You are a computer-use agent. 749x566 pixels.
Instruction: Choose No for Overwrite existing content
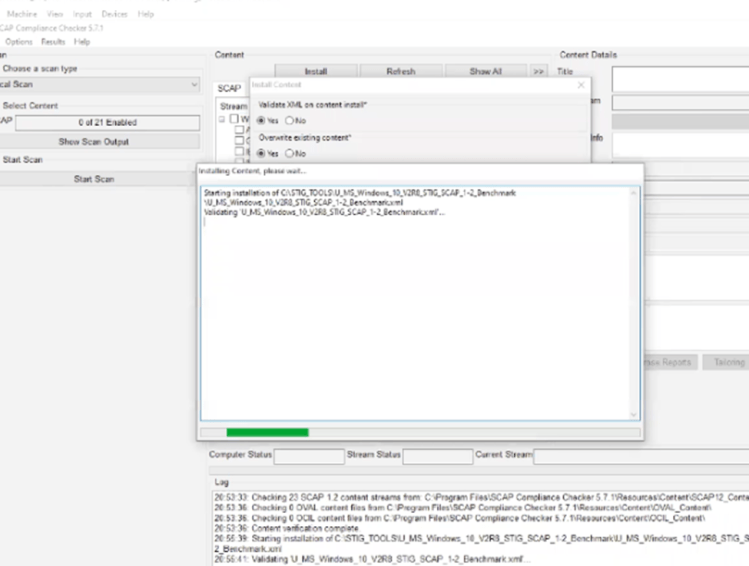(x=290, y=154)
